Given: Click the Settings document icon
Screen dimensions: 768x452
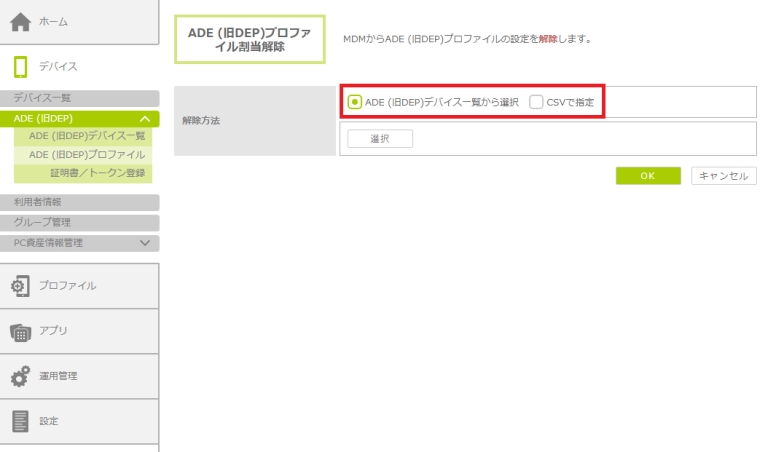Looking at the screenshot, I should pos(21,421).
